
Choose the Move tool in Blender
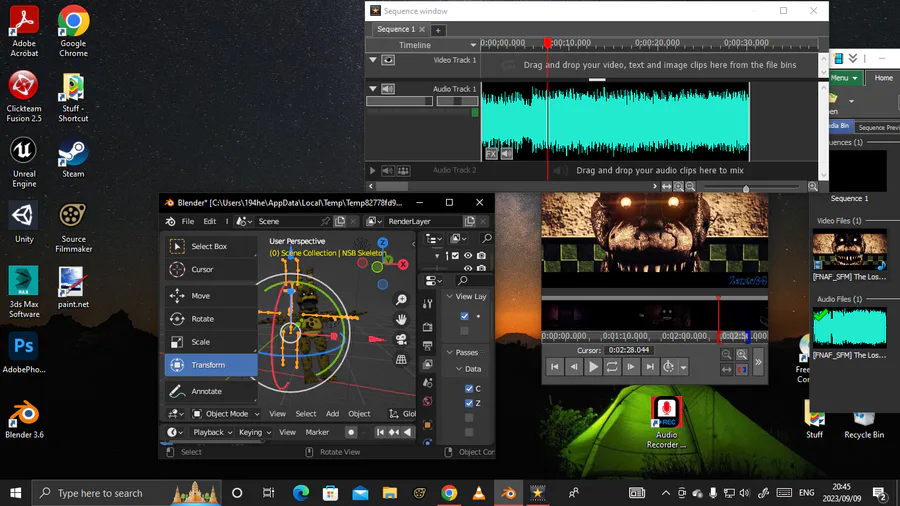click(210, 295)
